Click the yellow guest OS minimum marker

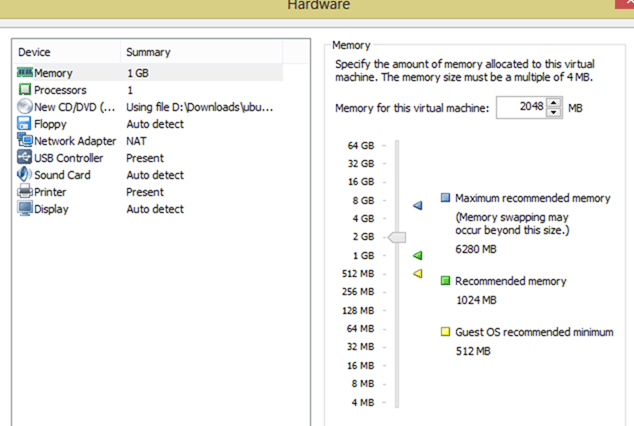pos(418,274)
